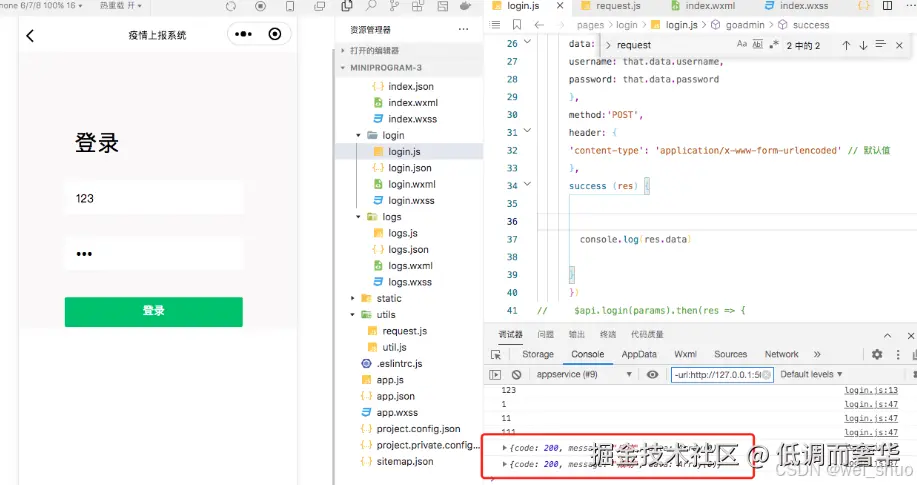
Task: Click the simulator refresh icon
Action: pos(231,6)
